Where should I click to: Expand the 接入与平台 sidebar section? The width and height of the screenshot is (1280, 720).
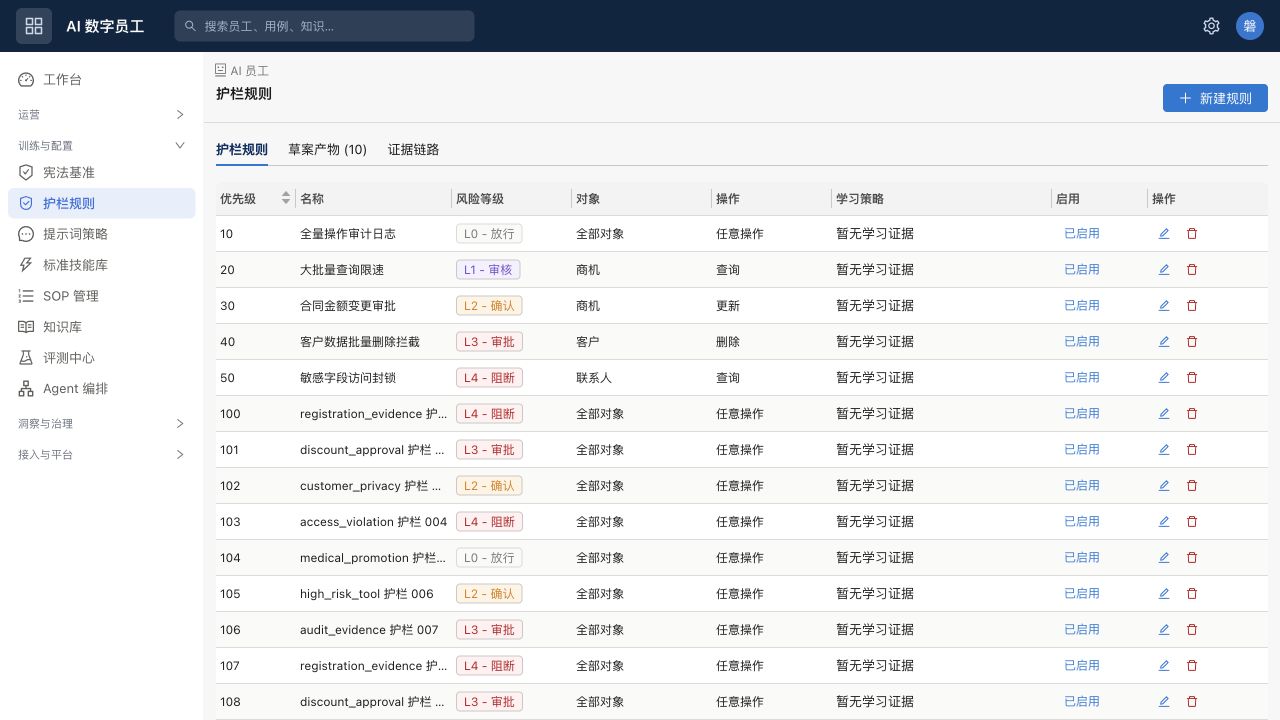[x=102, y=455]
